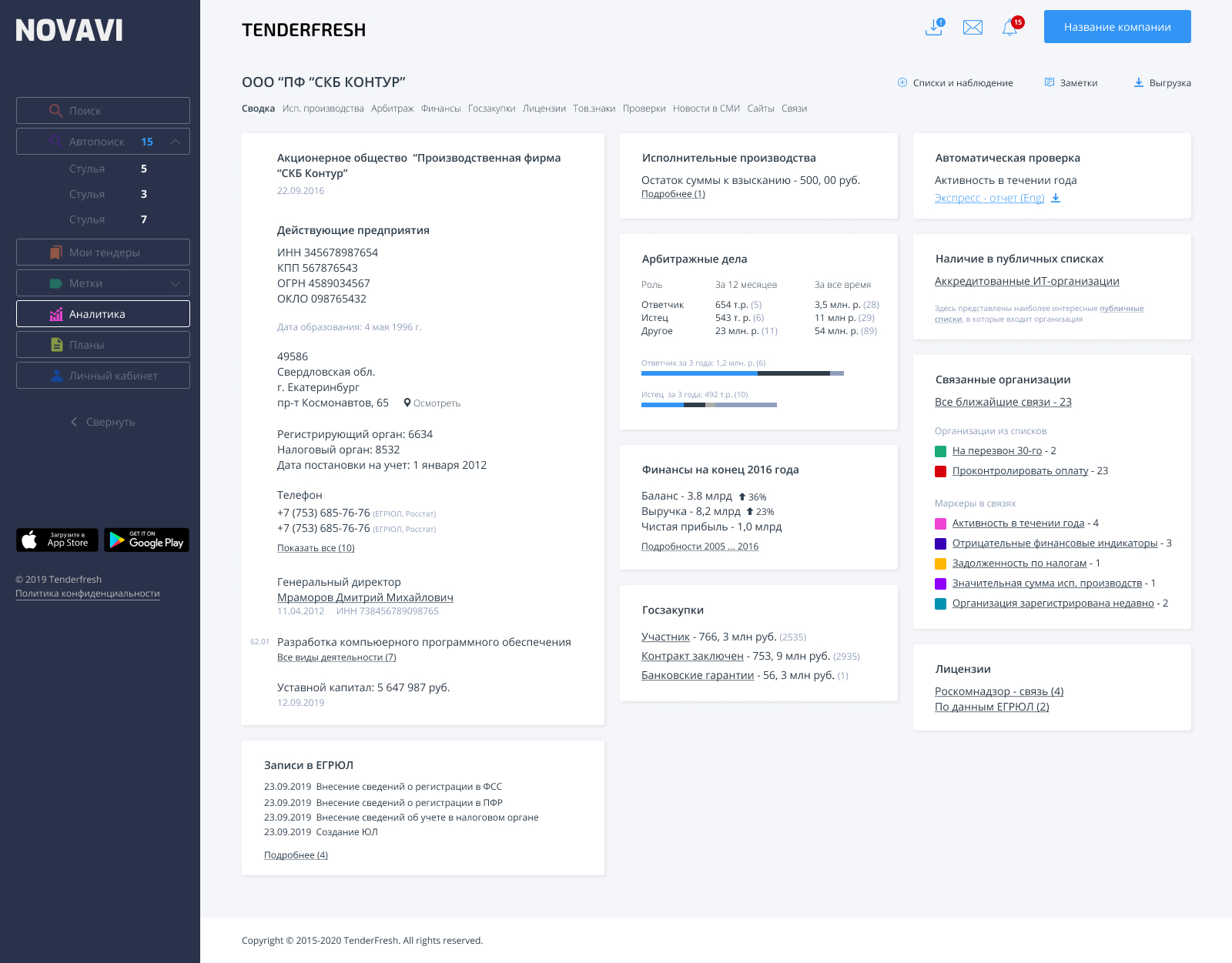The height and width of the screenshot is (963, 1232).
Task: Open Мои тендеры in sidebar
Action: pos(103,252)
